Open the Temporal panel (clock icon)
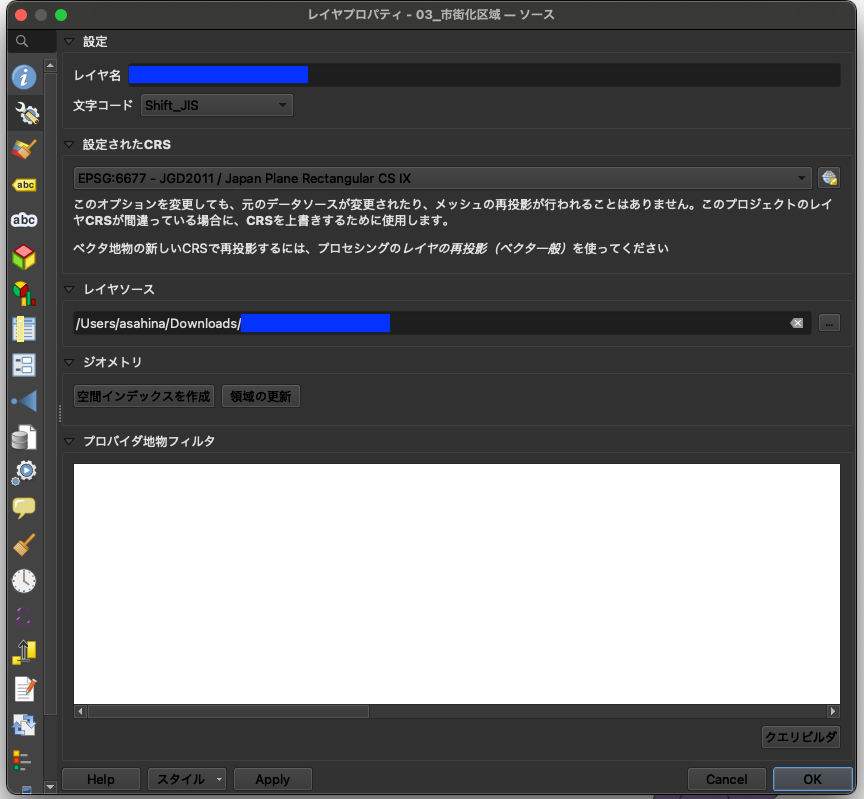Image resolution: width=864 pixels, height=799 pixels. pyautogui.click(x=24, y=581)
